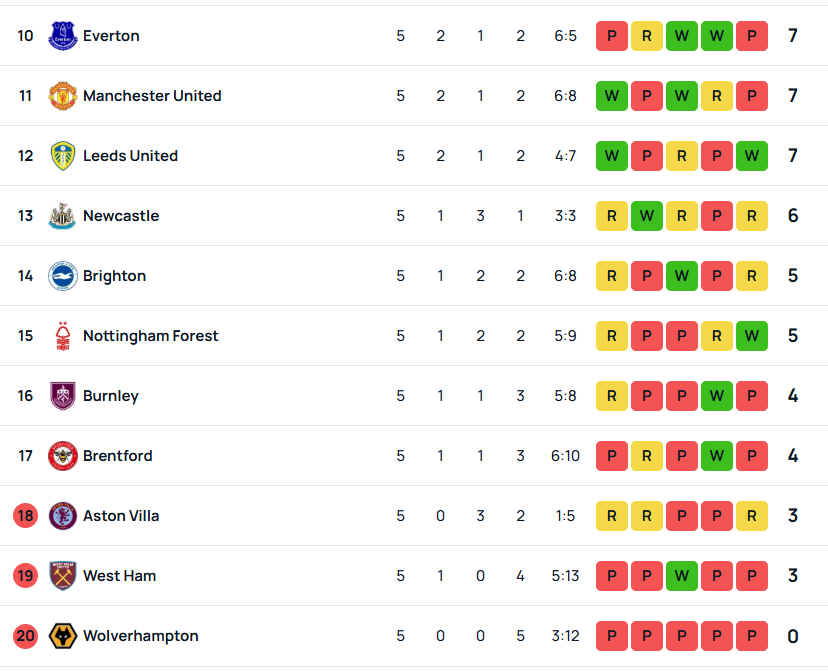Click the red position 20 badge
828x671 pixels.
point(25,636)
